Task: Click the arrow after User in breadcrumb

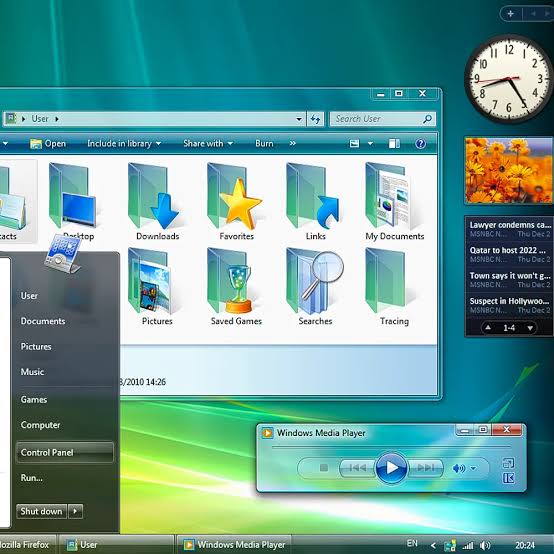Action: coord(57,119)
